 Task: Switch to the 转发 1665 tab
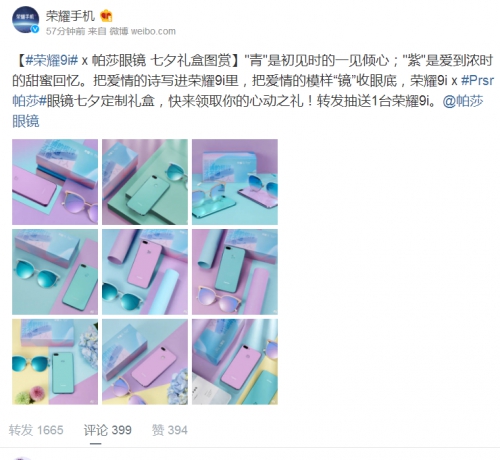coord(36,430)
